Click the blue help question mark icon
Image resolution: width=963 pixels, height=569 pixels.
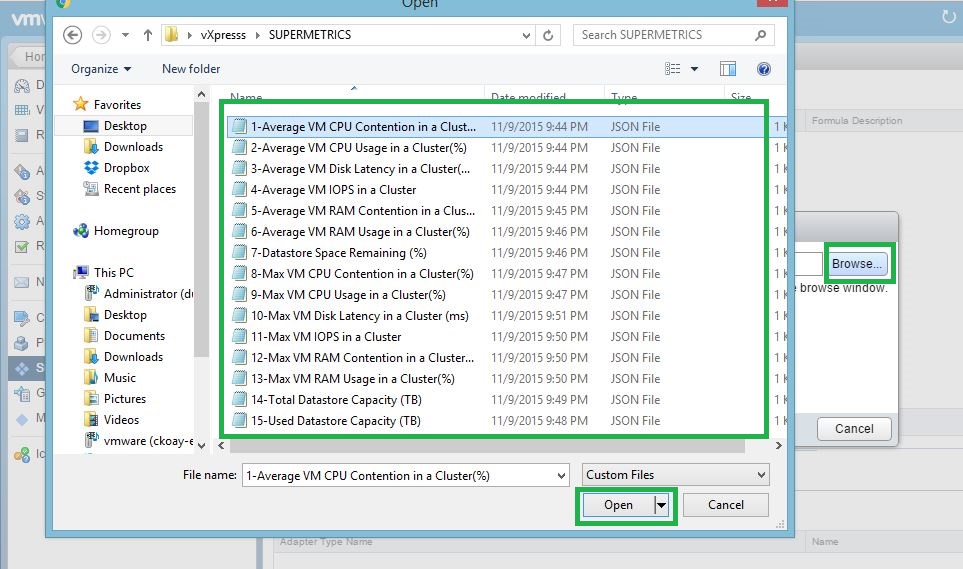764,69
